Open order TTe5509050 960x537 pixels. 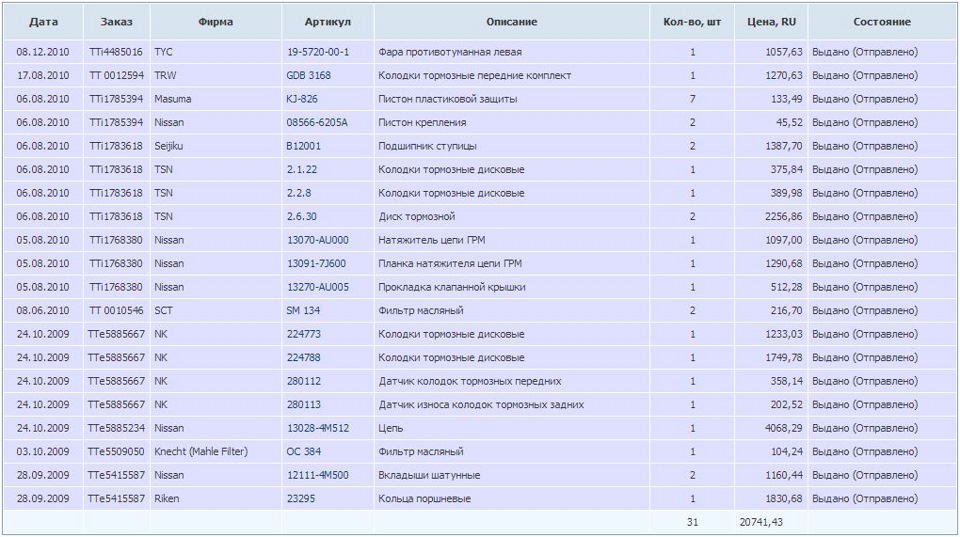(x=115, y=452)
